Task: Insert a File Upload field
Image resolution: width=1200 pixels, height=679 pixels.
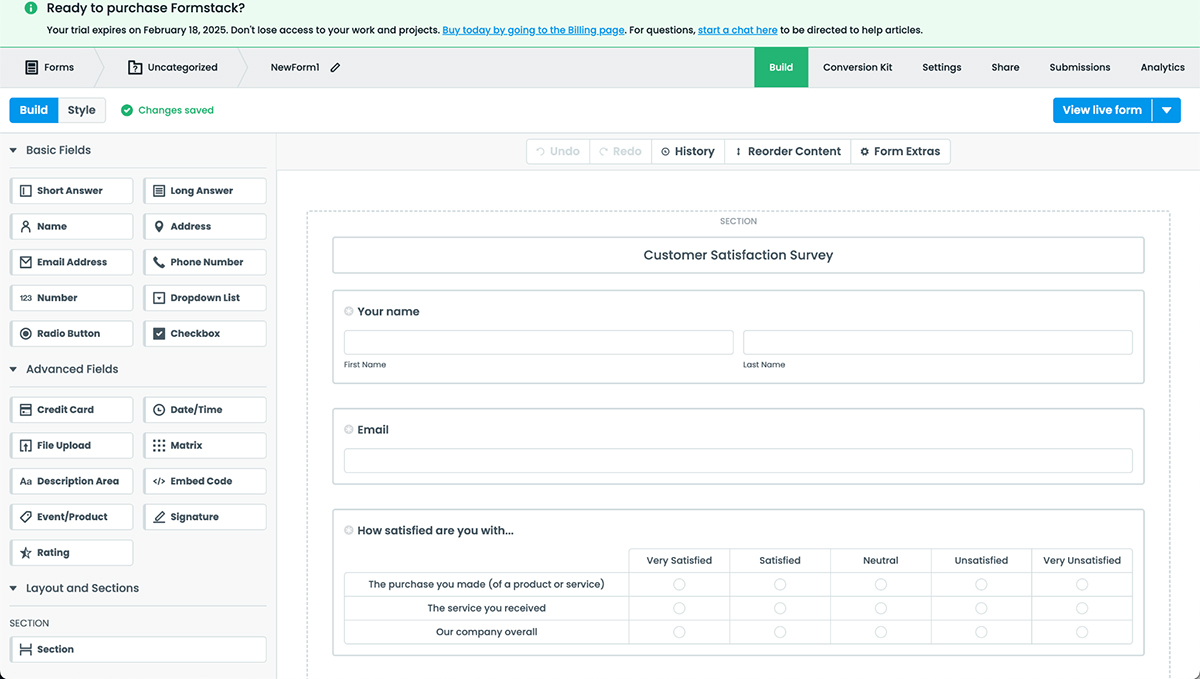Action: pyautogui.click(x=71, y=445)
